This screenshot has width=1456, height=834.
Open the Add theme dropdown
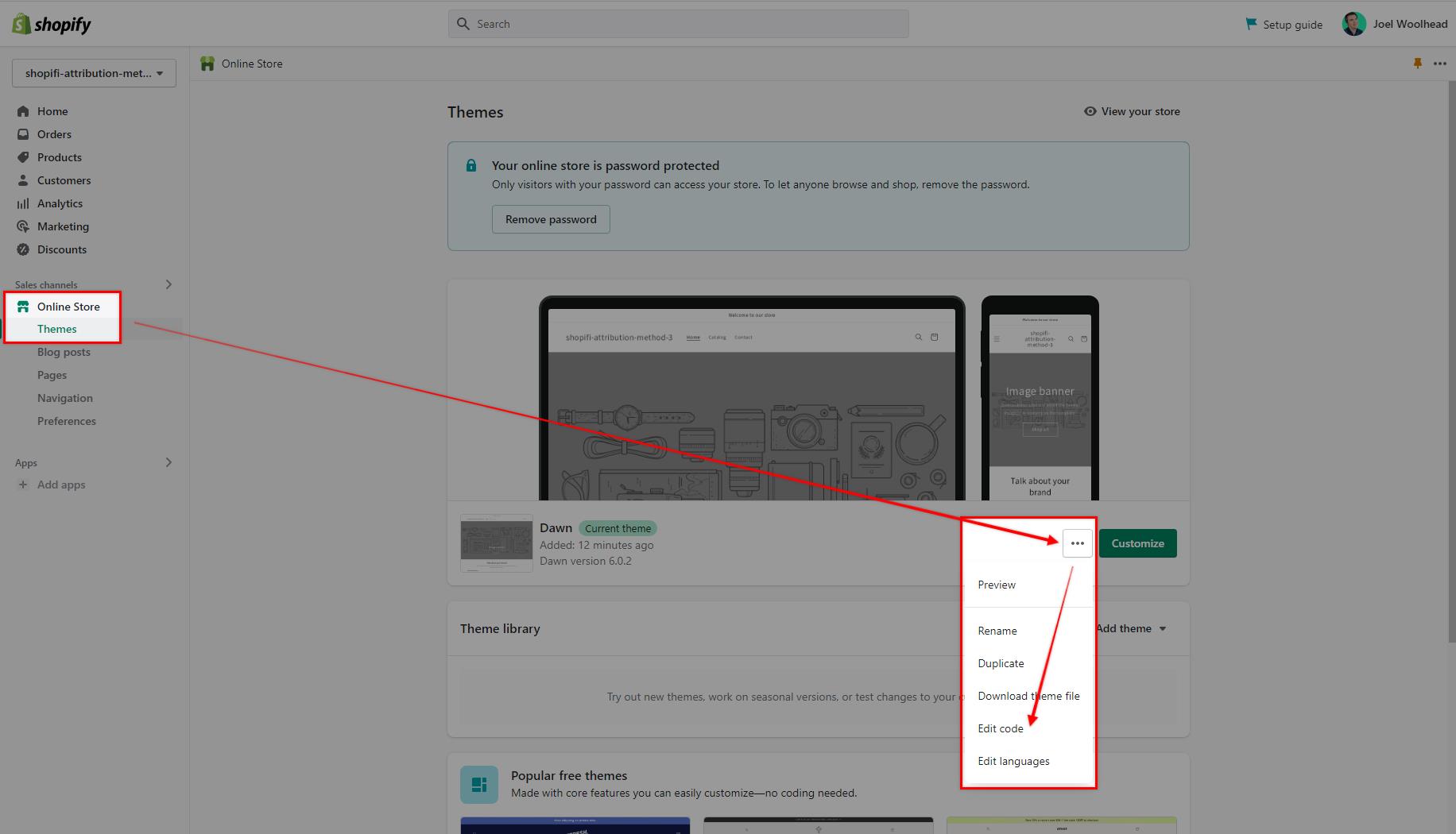pyautogui.click(x=1132, y=628)
